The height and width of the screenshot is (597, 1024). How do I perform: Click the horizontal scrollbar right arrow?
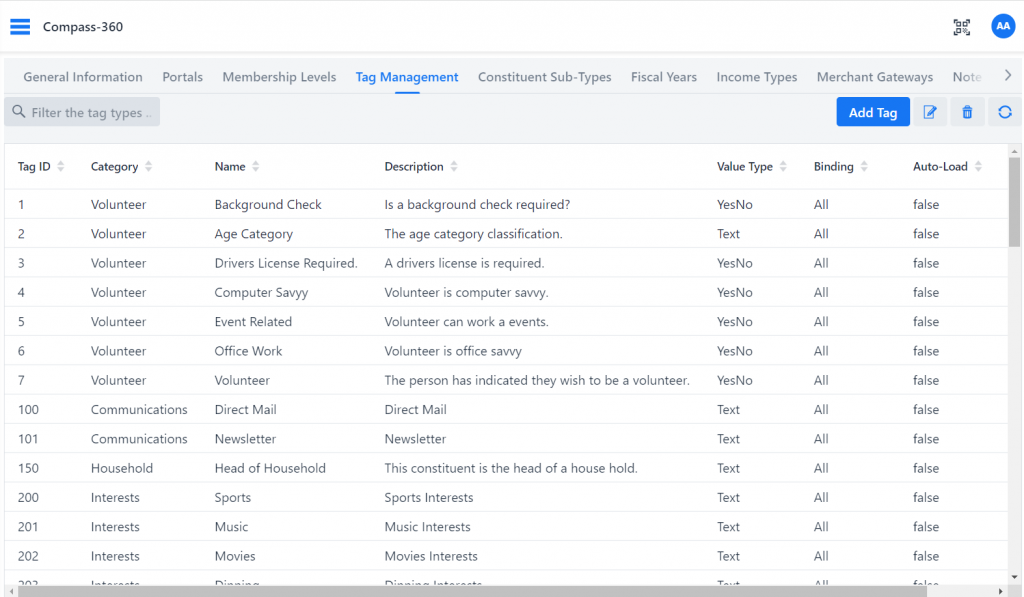pos(1000,591)
